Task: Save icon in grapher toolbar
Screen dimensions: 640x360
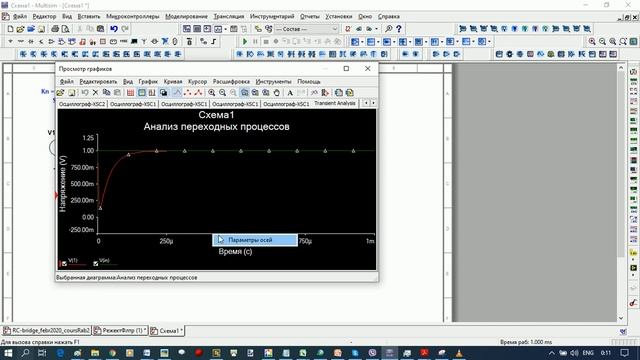Action: pos(71,93)
